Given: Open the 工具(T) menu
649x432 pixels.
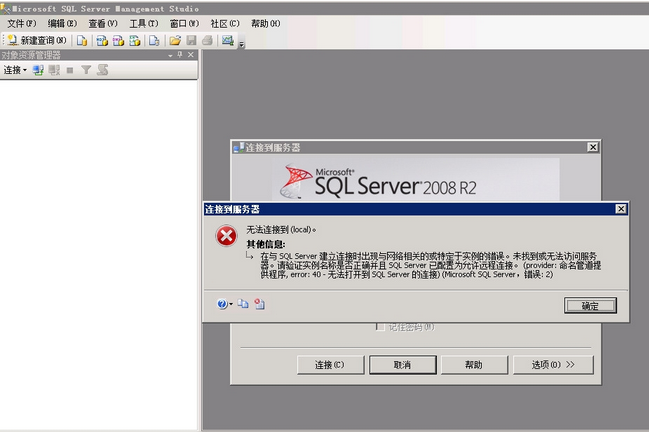Looking at the screenshot, I should [144, 24].
